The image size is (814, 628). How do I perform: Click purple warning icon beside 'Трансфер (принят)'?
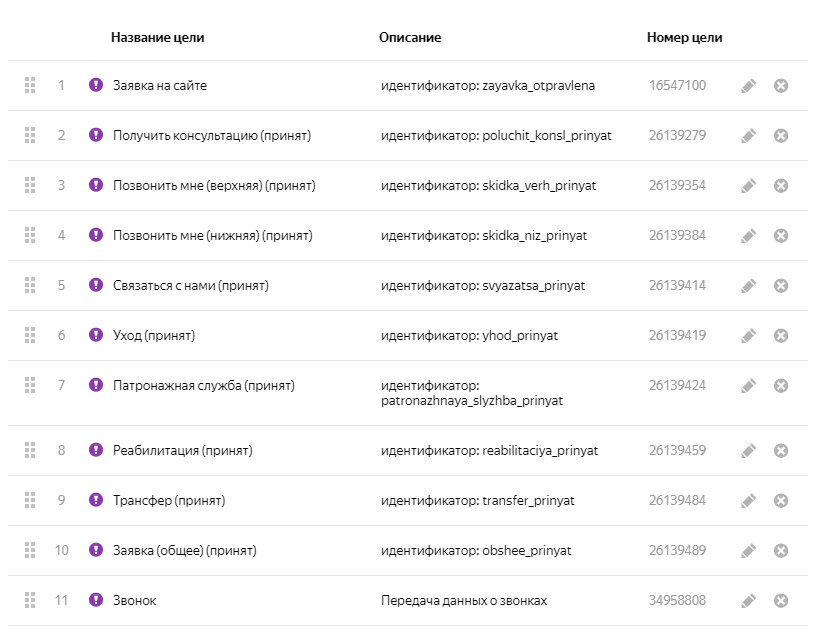tap(96, 500)
